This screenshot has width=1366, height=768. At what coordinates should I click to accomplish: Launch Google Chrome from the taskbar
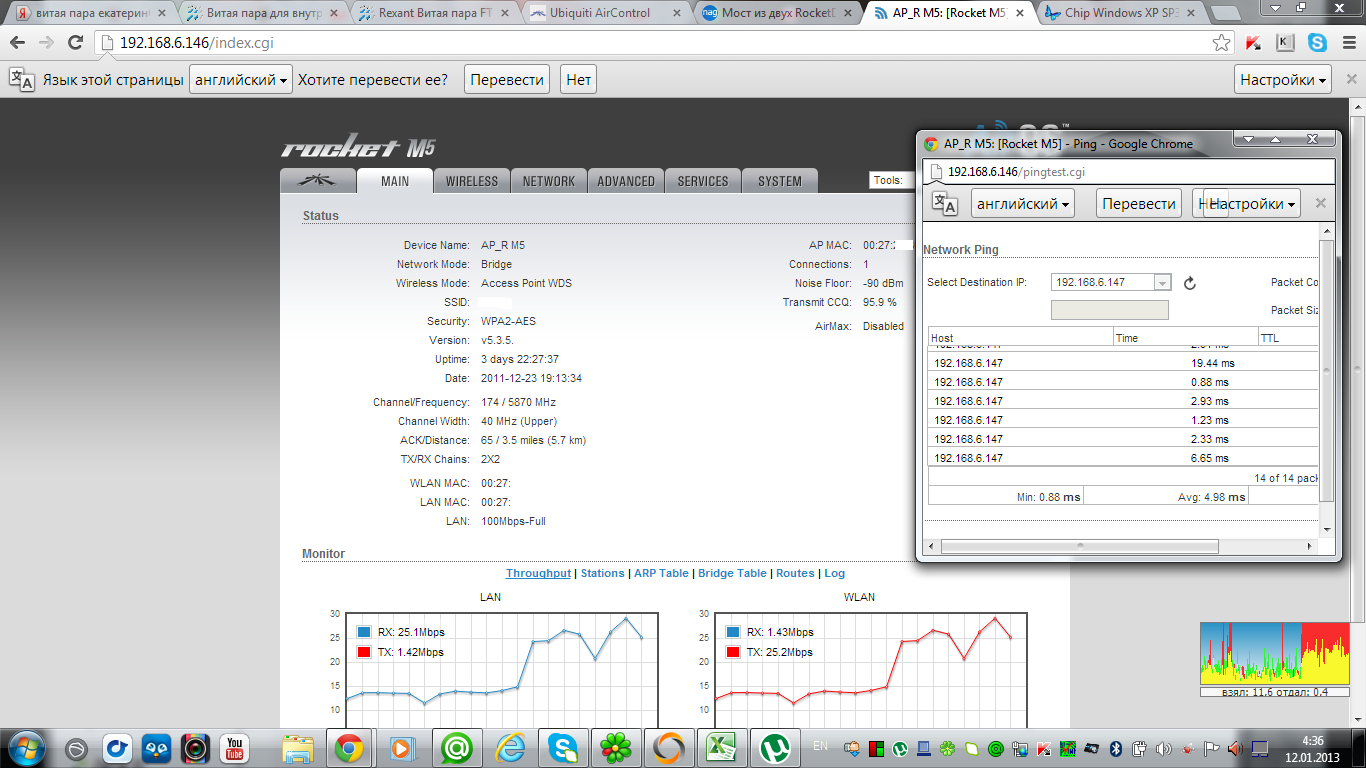[348, 747]
